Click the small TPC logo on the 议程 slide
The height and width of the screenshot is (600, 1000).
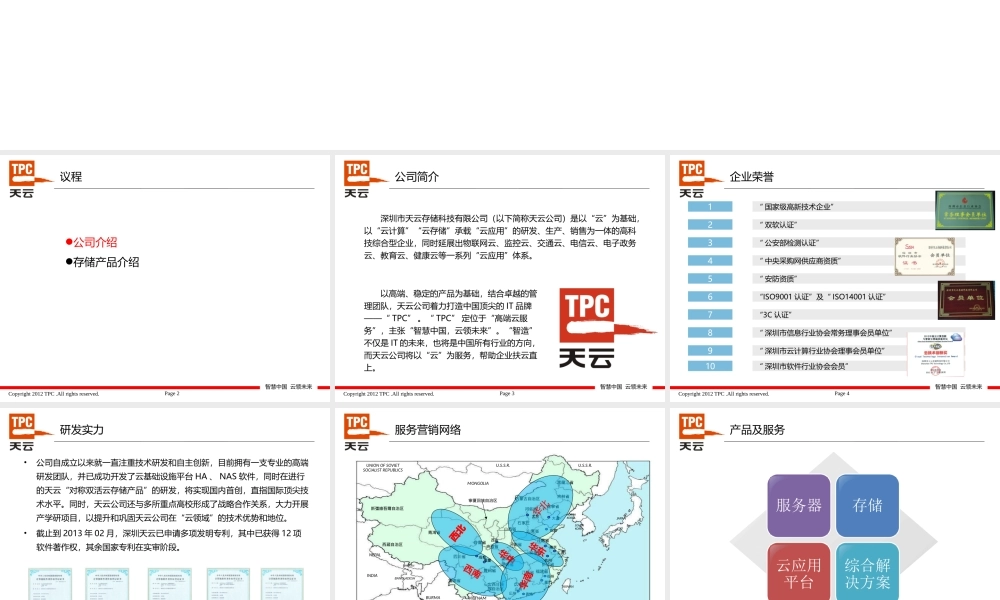(x=29, y=179)
